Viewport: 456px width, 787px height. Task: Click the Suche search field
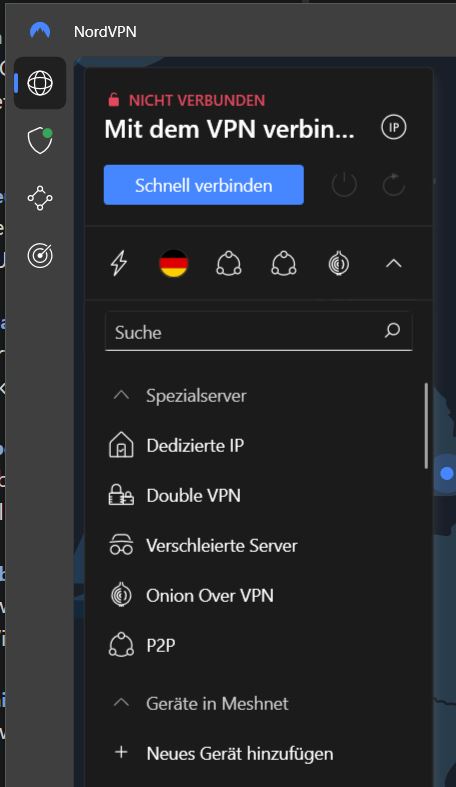tap(258, 331)
